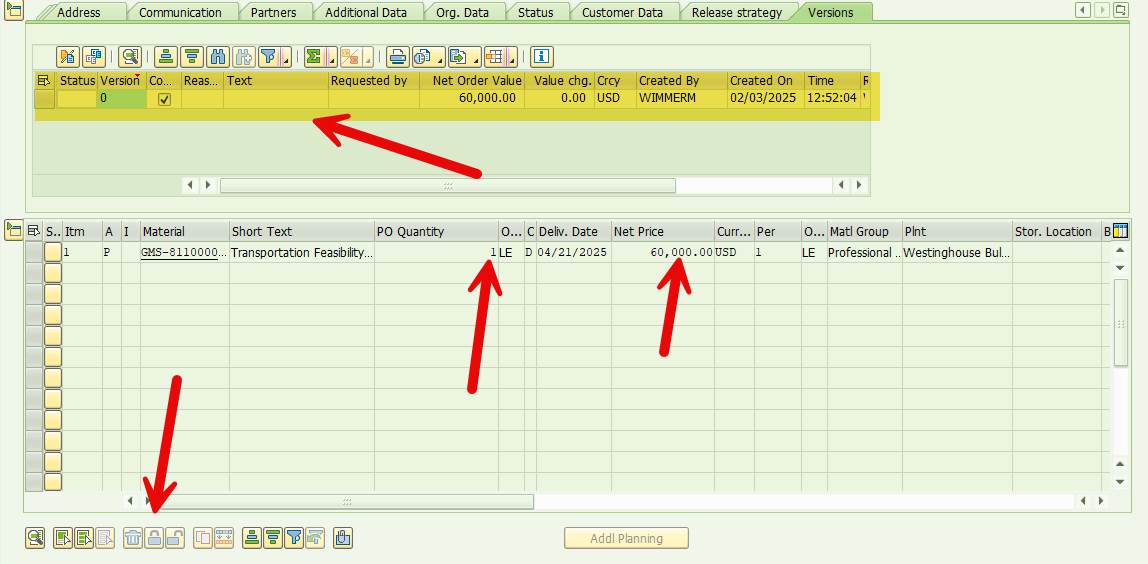The image size is (1148, 564).
Task: Click the Net Order Value column header
Action: 472,81
